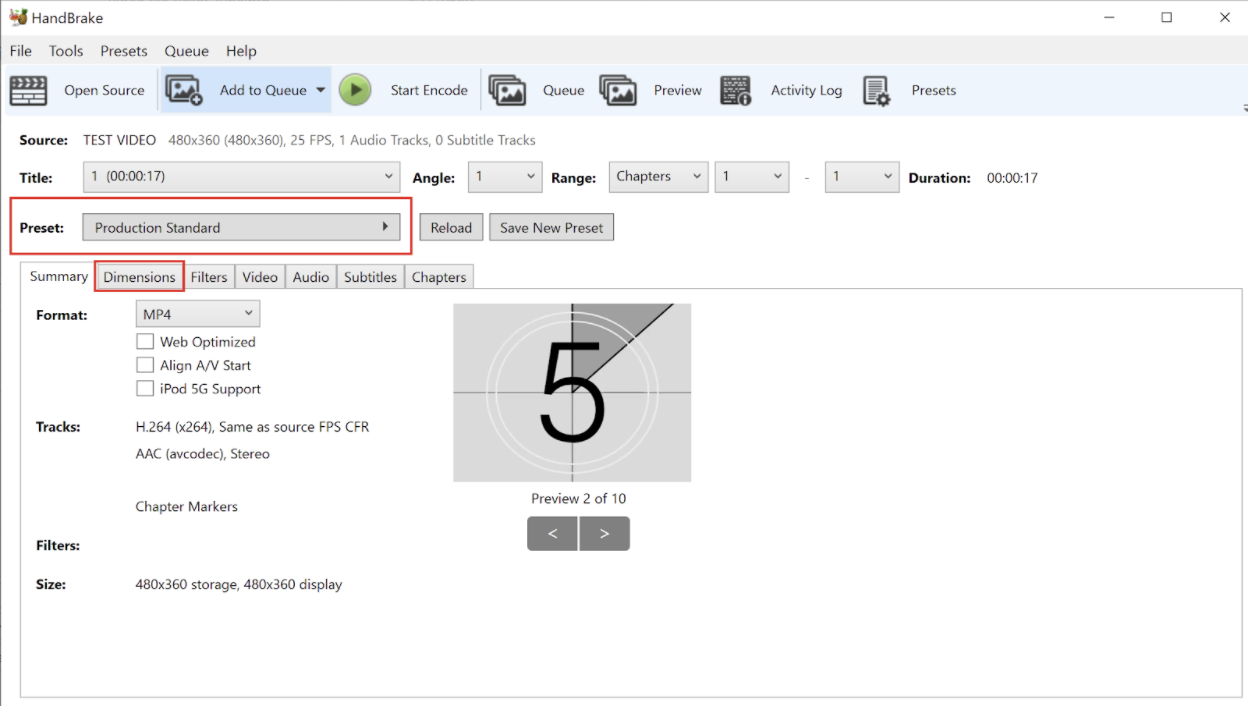Click the Save New Preset button
1252x706 pixels.
(551, 228)
